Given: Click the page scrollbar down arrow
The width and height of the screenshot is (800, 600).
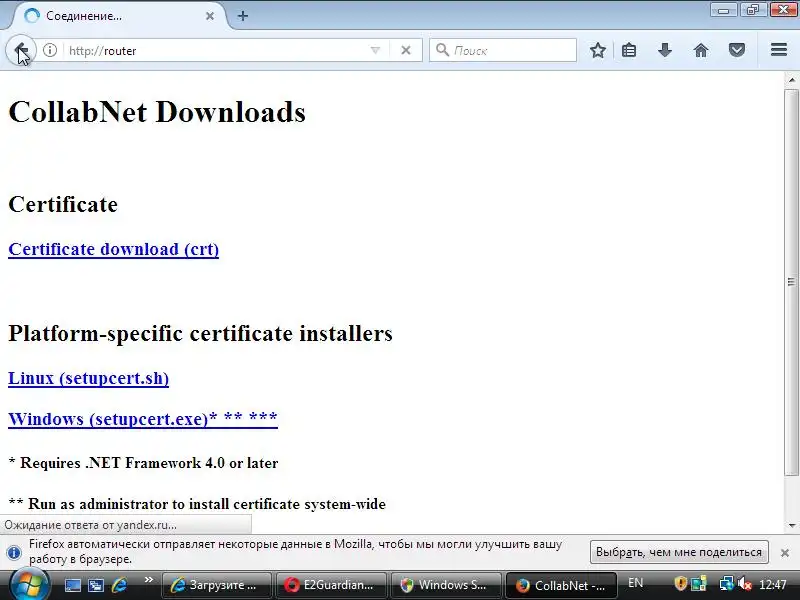Looking at the screenshot, I should [792, 525].
